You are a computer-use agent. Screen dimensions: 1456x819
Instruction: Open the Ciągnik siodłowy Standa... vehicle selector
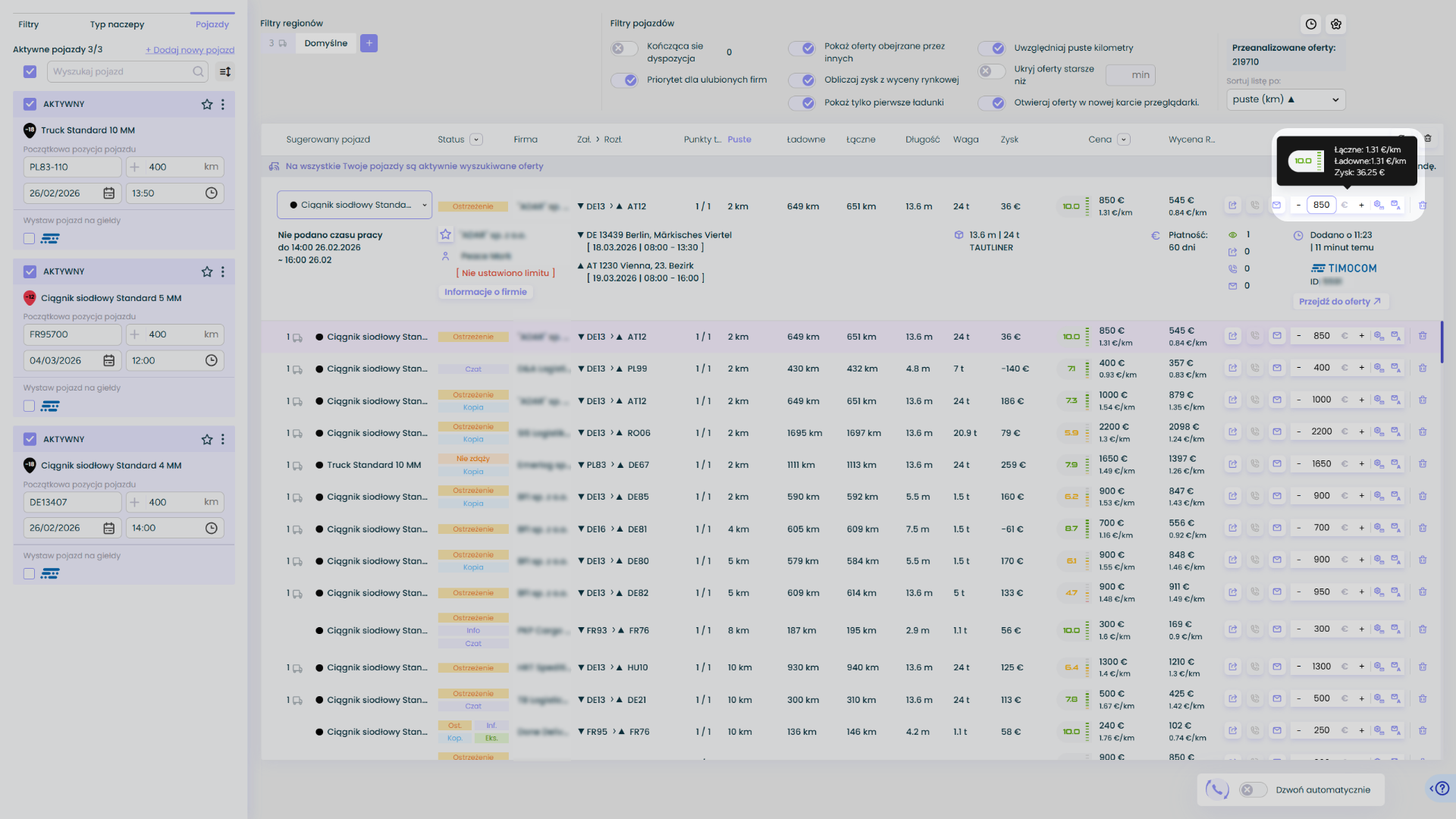[x=355, y=206]
